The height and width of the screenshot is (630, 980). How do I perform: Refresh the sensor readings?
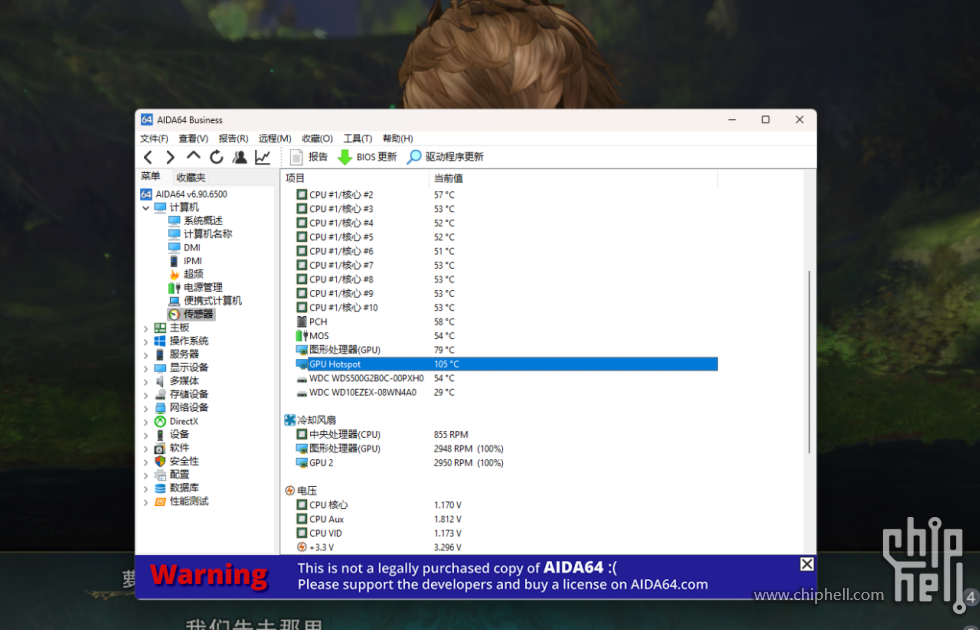click(x=216, y=158)
